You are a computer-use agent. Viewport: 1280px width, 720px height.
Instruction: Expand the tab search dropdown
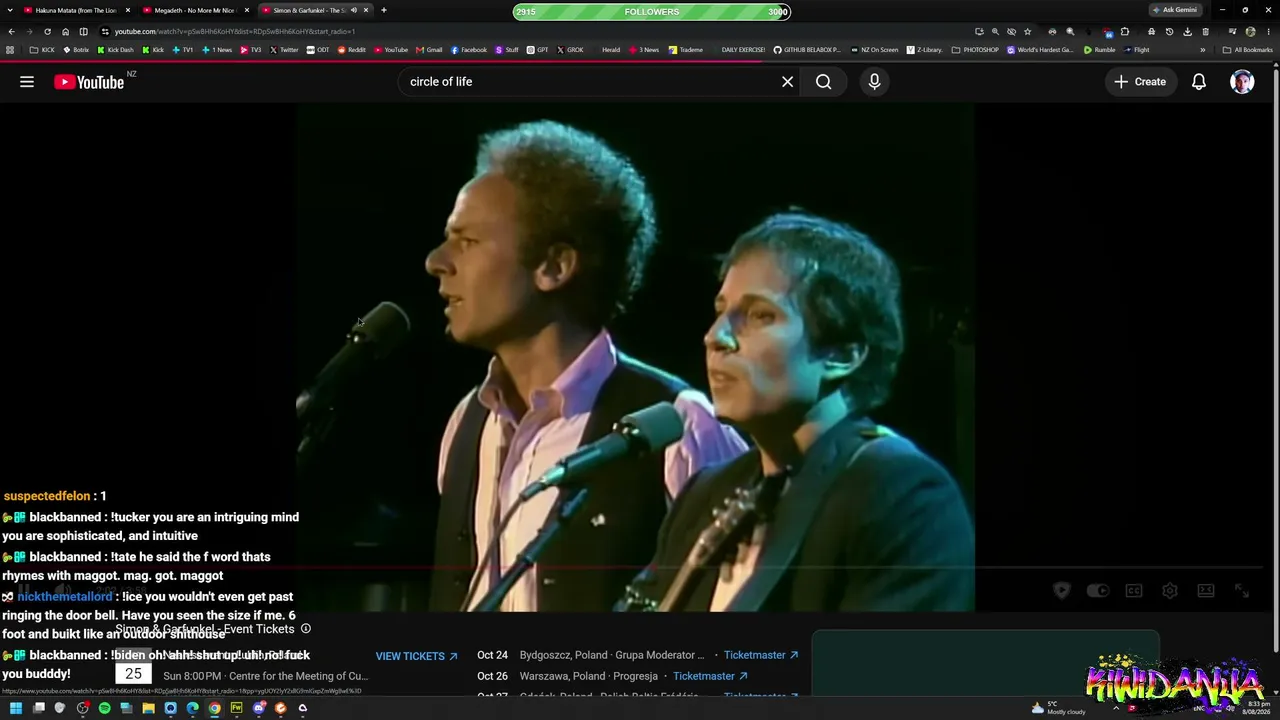point(9,10)
